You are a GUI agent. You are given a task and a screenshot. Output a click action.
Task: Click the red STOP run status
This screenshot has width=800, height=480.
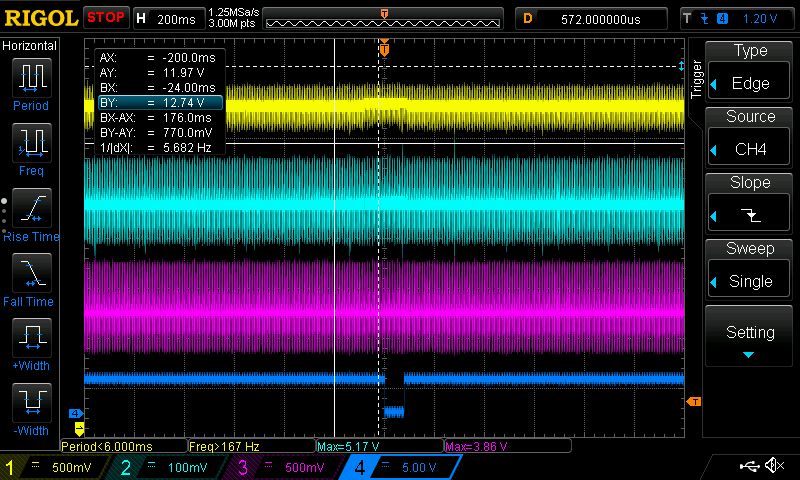106,18
